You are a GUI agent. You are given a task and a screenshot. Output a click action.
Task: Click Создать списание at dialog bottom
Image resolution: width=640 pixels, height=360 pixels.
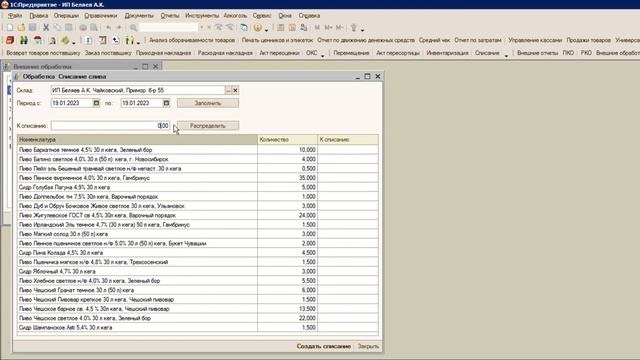click(x=324, y=346)
